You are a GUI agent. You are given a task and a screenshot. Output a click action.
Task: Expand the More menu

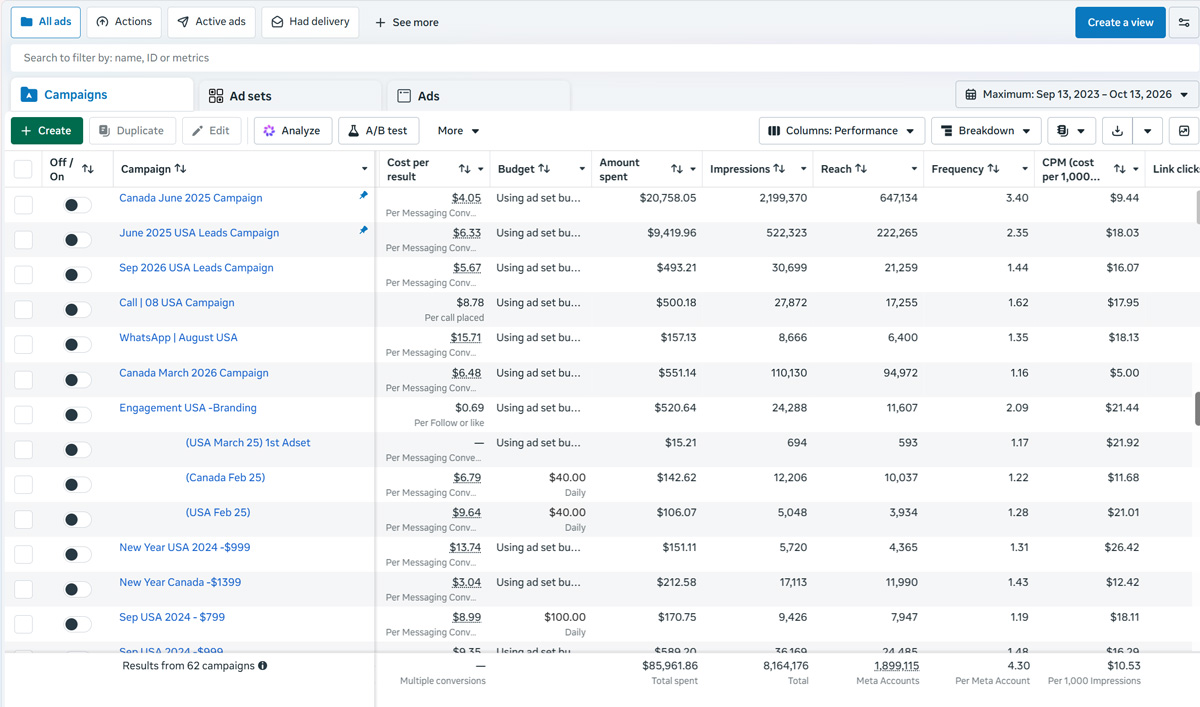[x=458, y=131]
